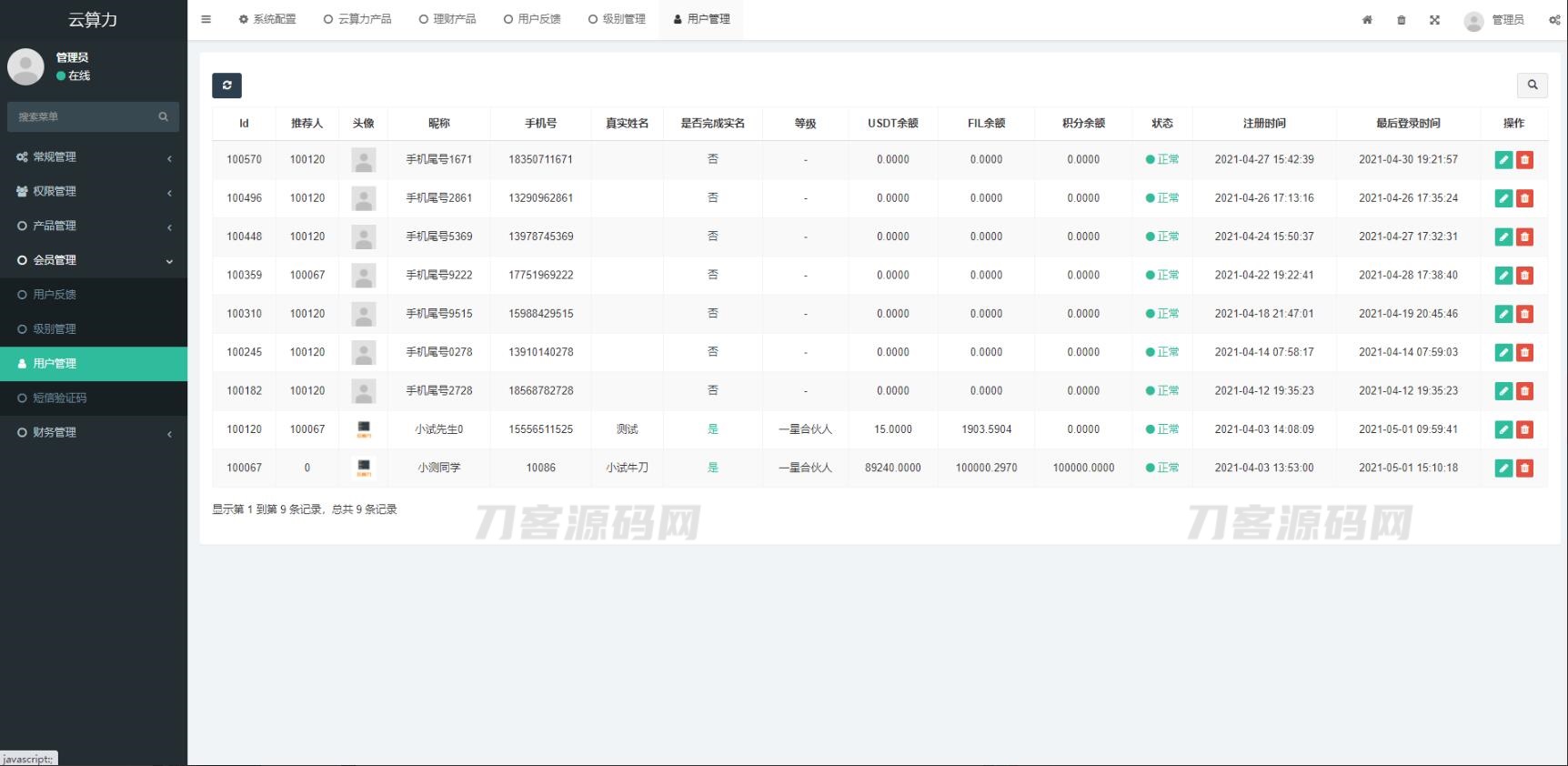Image resolution: width=1568 pixels, height=766 pixels.
Task: Delete user 100496 with trash icon
Action: 1525,198
